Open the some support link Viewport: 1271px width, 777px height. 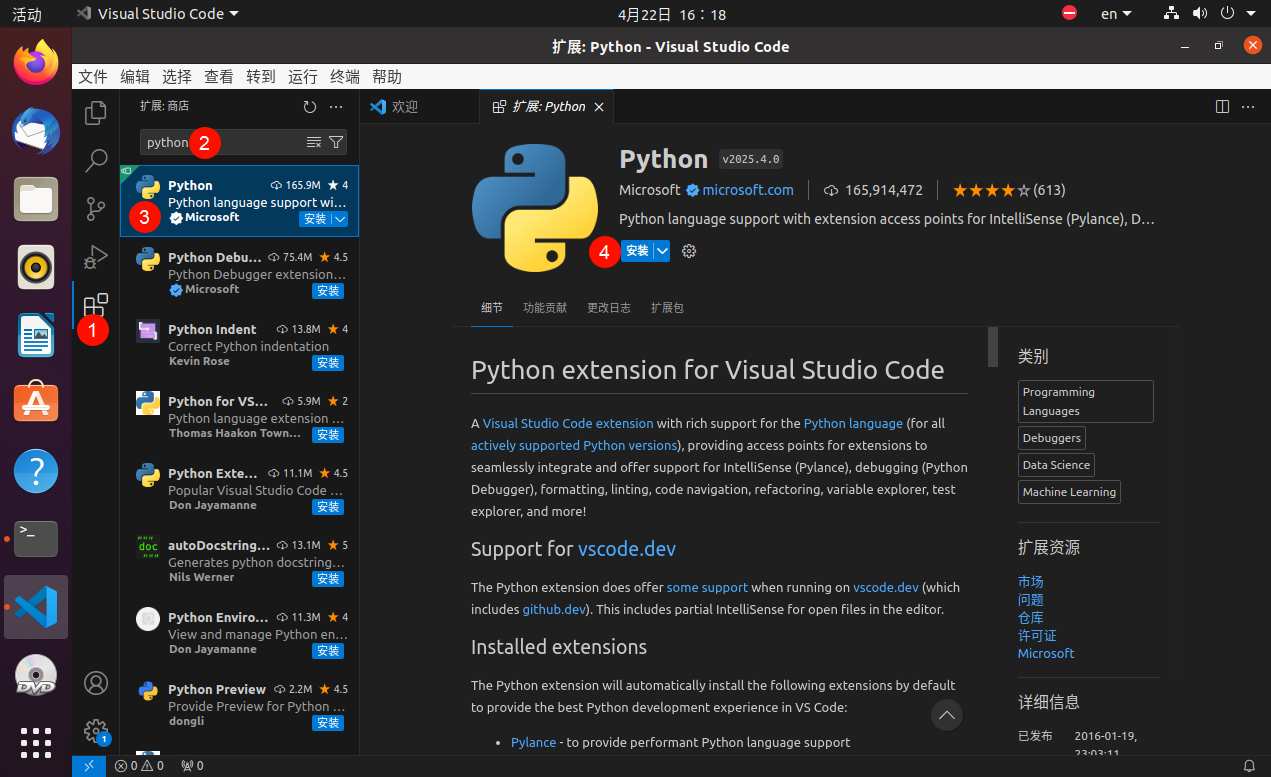click(707, 587)
